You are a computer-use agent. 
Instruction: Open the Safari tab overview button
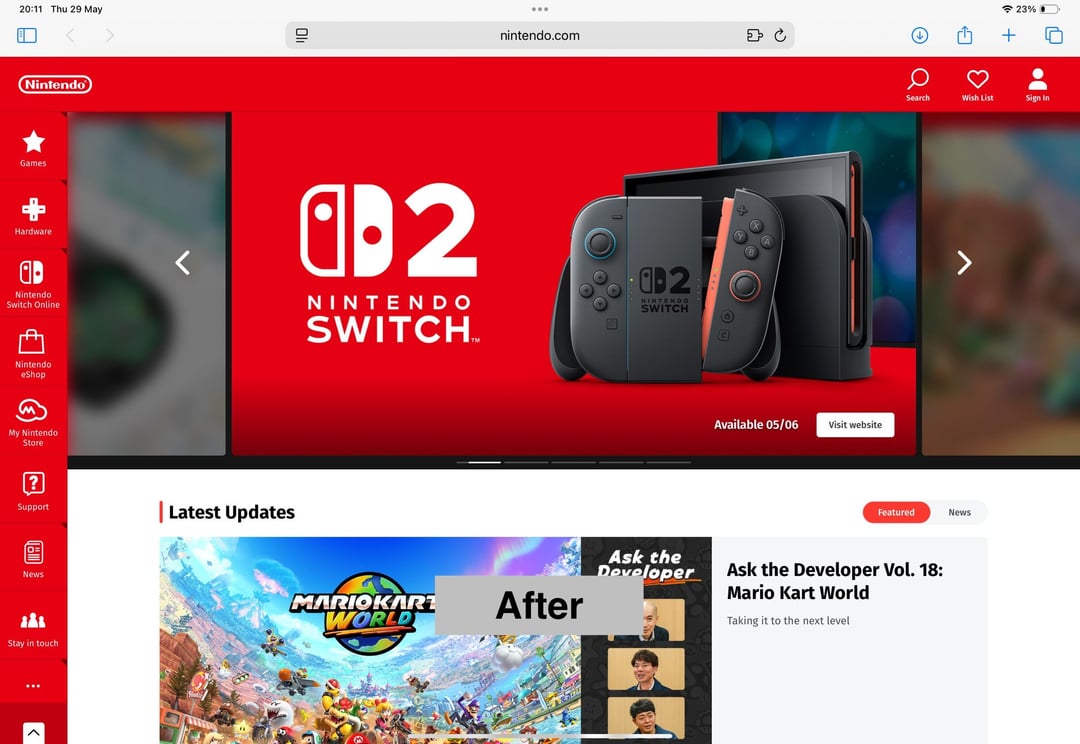(x=1054, y=35)
